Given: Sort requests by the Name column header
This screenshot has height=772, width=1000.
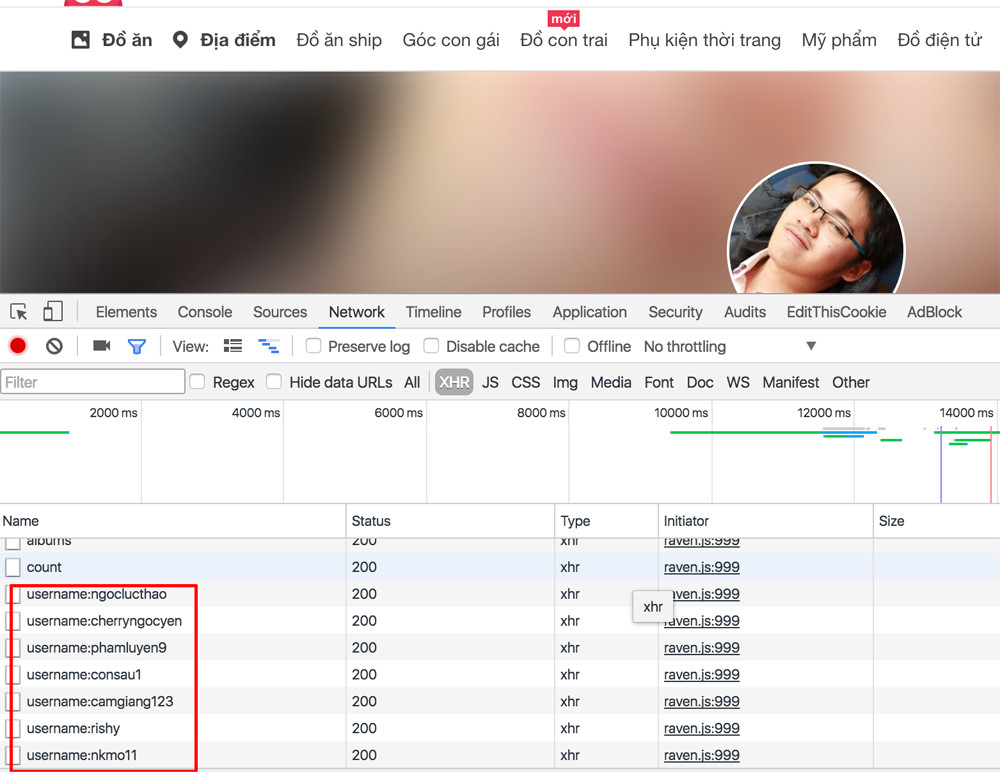Looking at the screenshot, I should [x=21, y=521].
